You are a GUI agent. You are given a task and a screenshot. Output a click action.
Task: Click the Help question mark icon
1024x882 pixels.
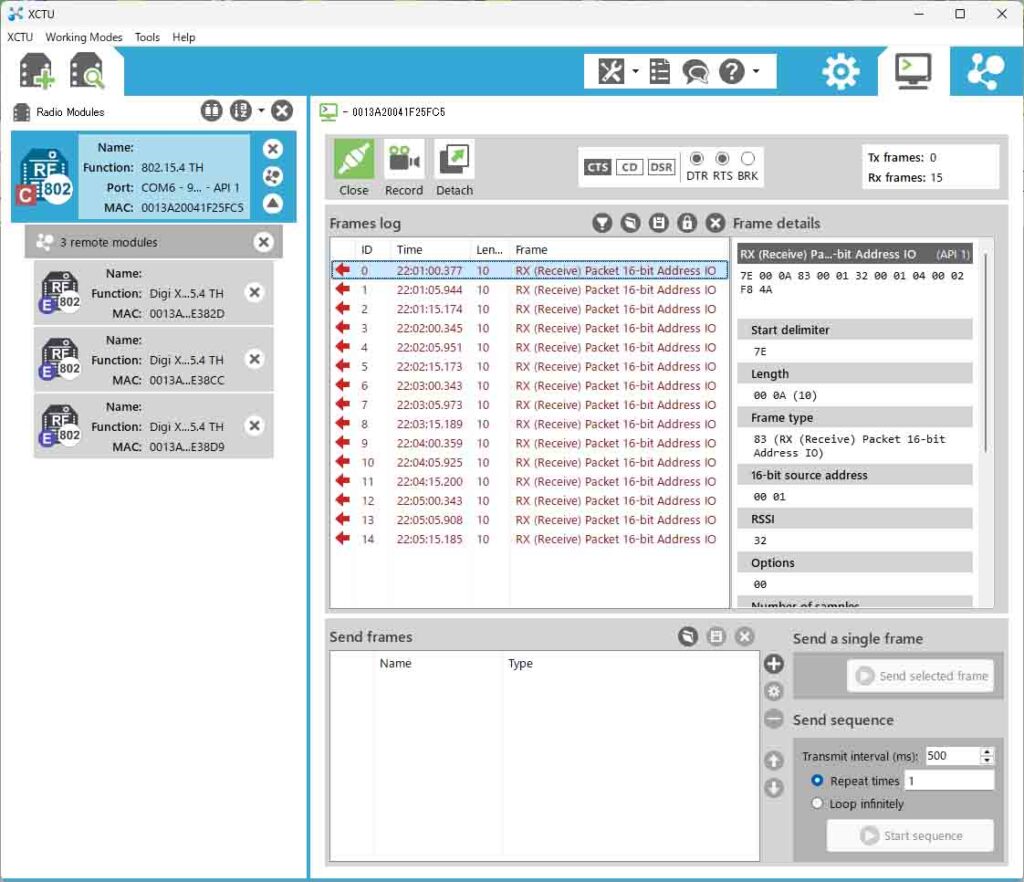click(x=731, y=71)
